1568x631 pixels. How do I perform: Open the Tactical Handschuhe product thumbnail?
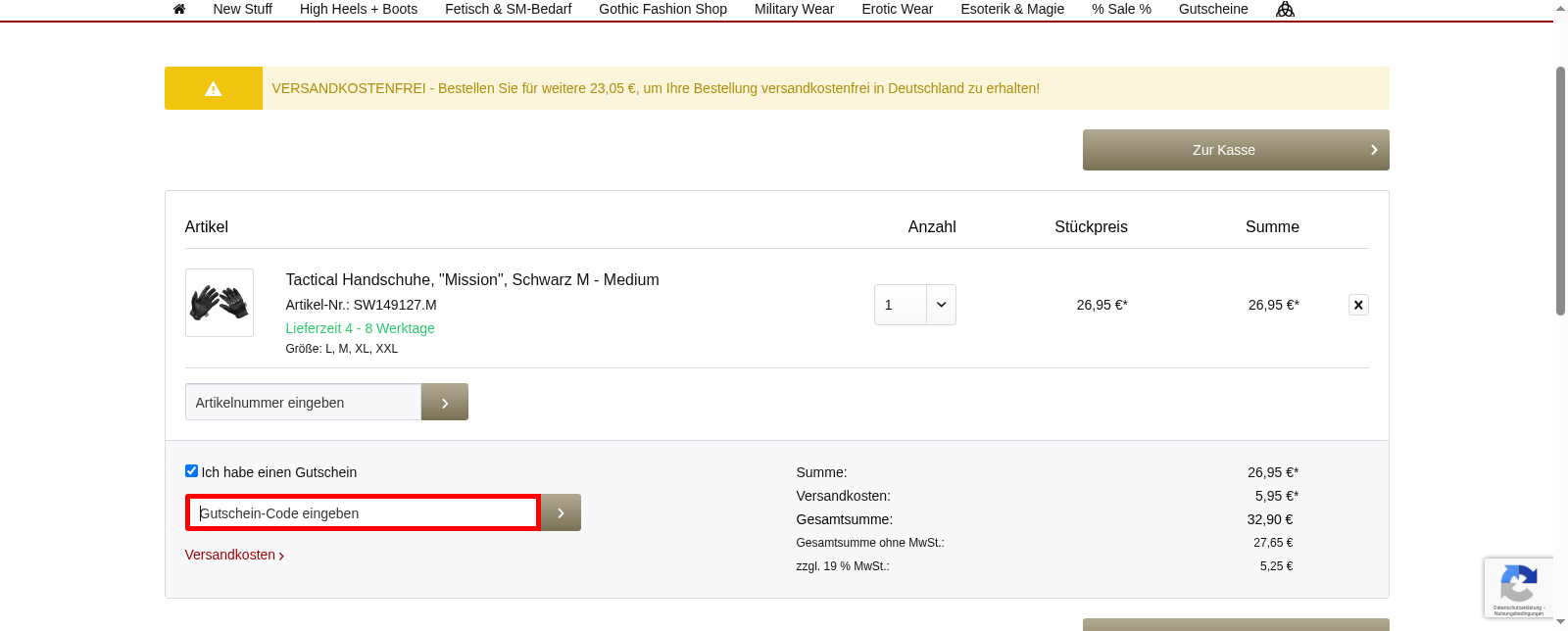220,303
